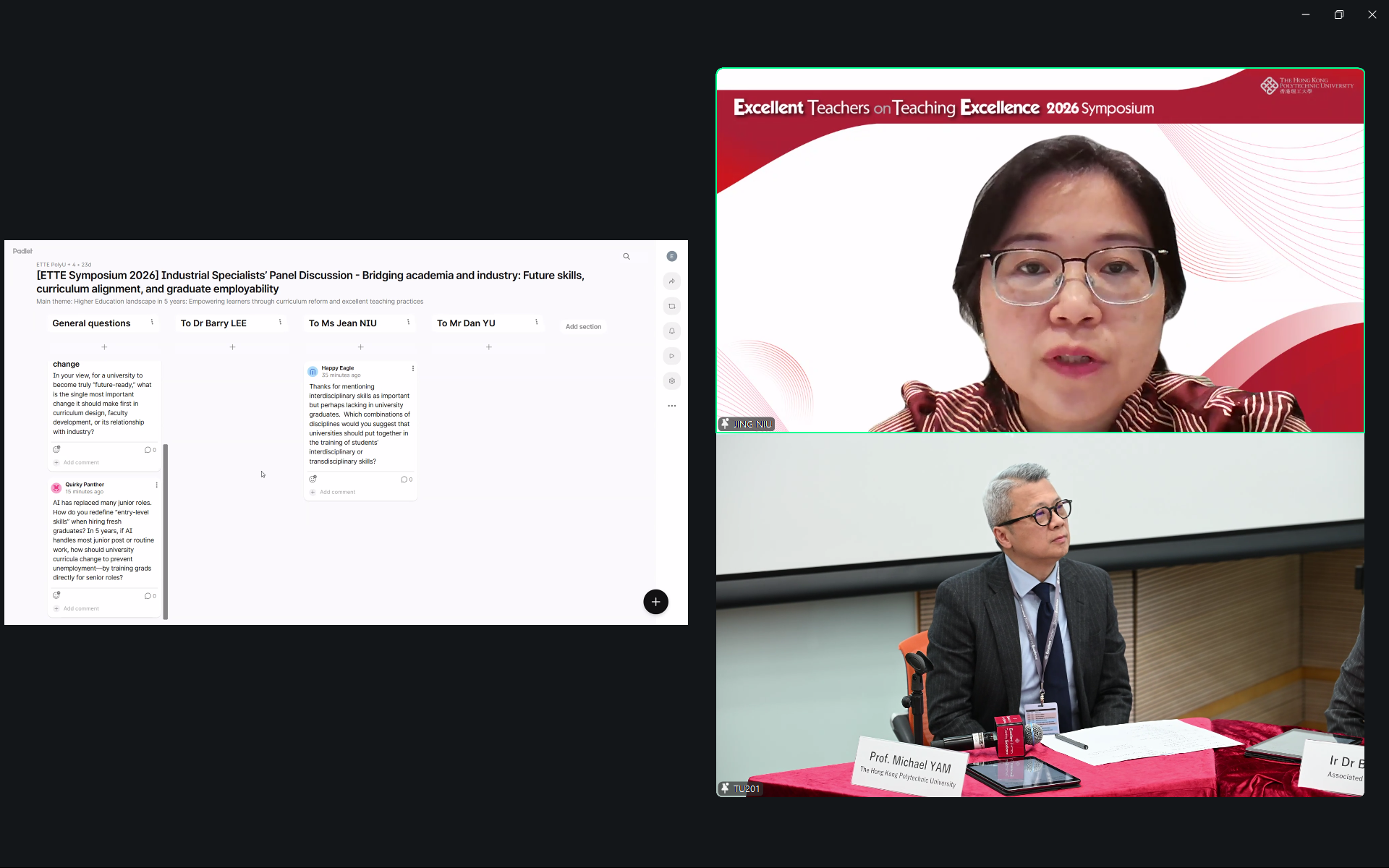Click Add comment on Quirky Panther post
Screen dimensions: 1389x868
coord(81,609)
